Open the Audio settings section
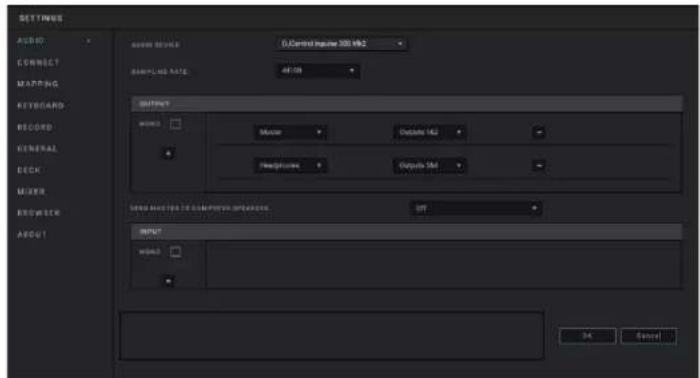This screenshot has height=378, width=700. 31,41
